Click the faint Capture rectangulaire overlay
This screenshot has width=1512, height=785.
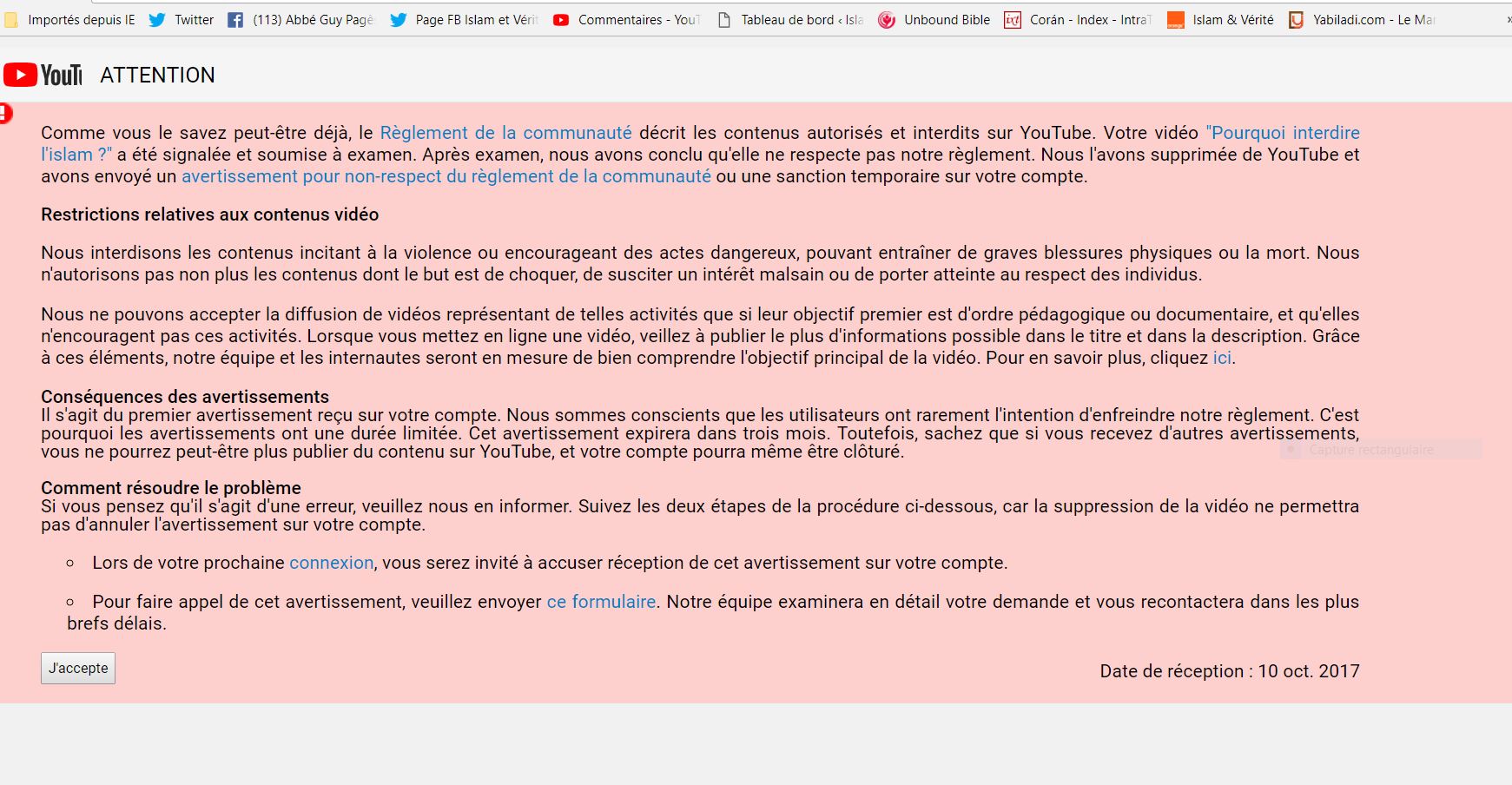pyautogui.click(x=1381, y=450)
